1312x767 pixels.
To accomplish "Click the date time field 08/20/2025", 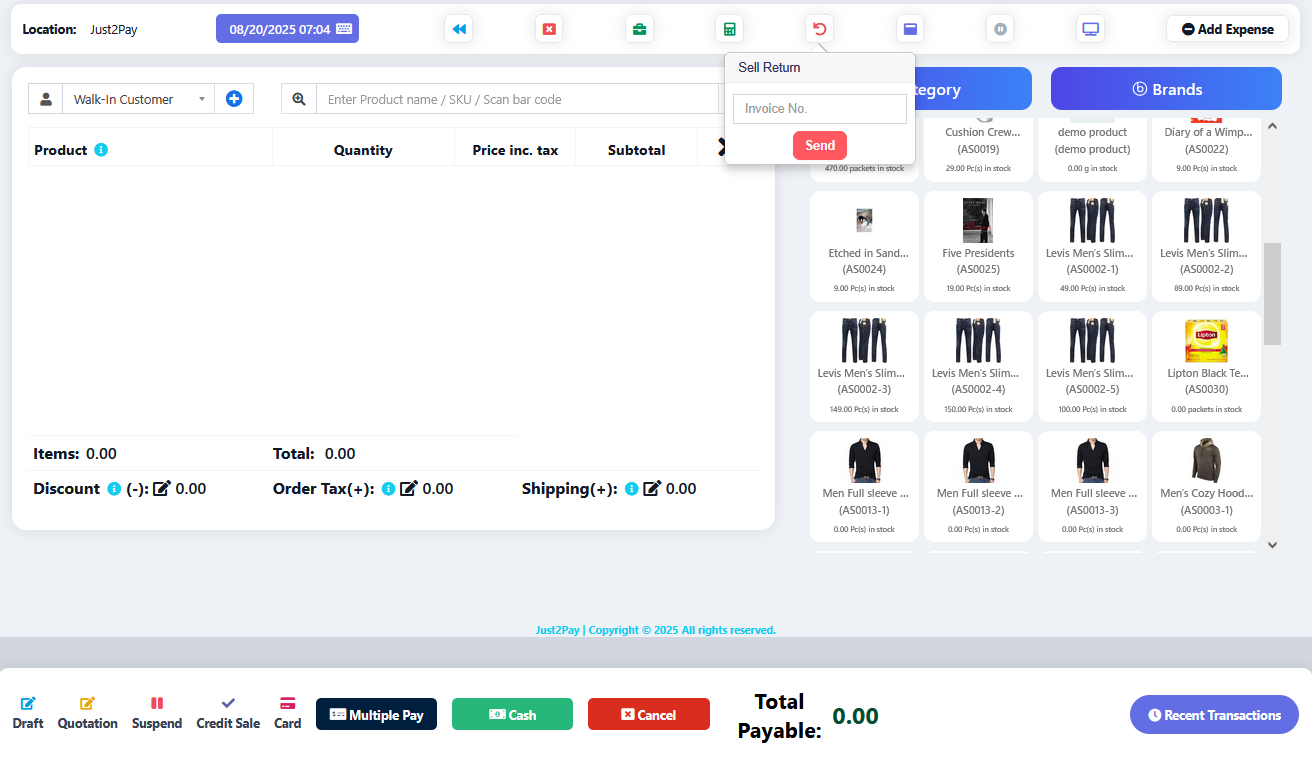I will point(287,29).
